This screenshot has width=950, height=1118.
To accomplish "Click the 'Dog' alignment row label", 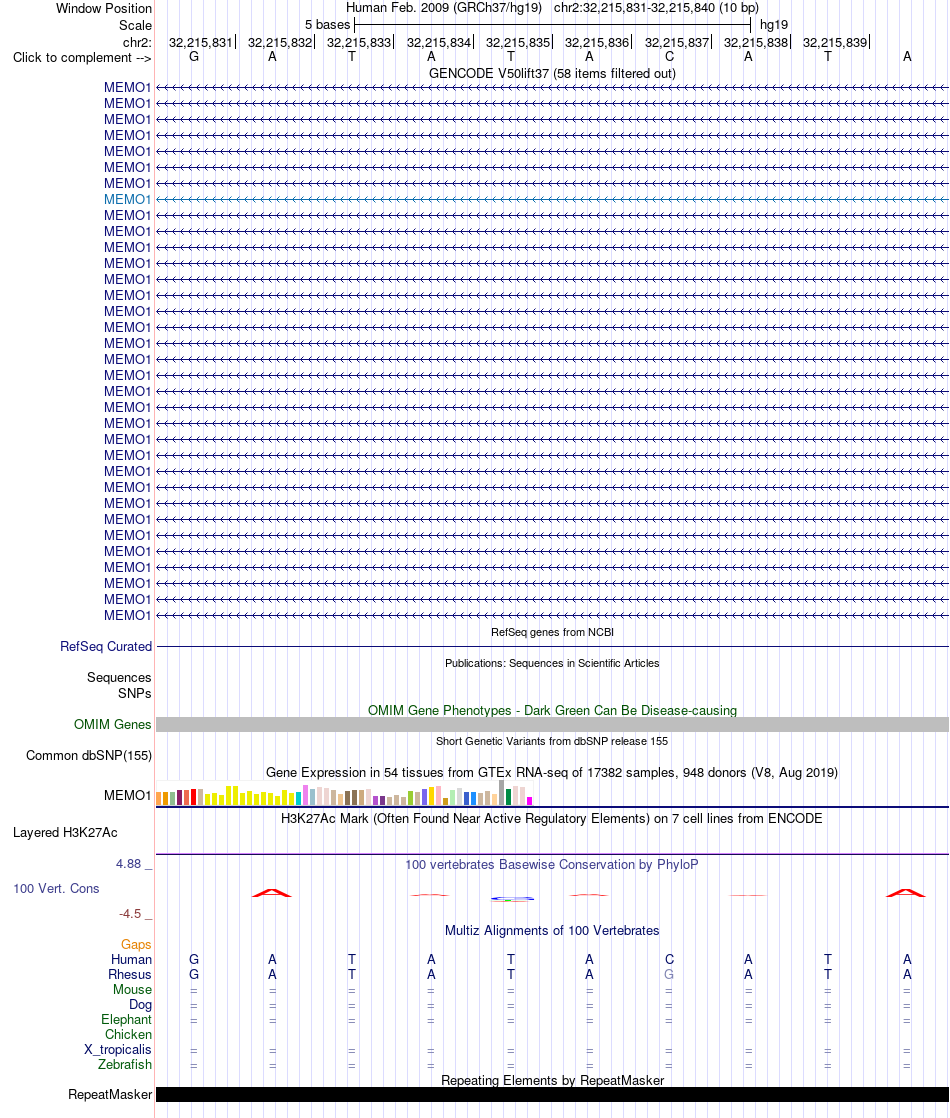I will coord(140,1005).
